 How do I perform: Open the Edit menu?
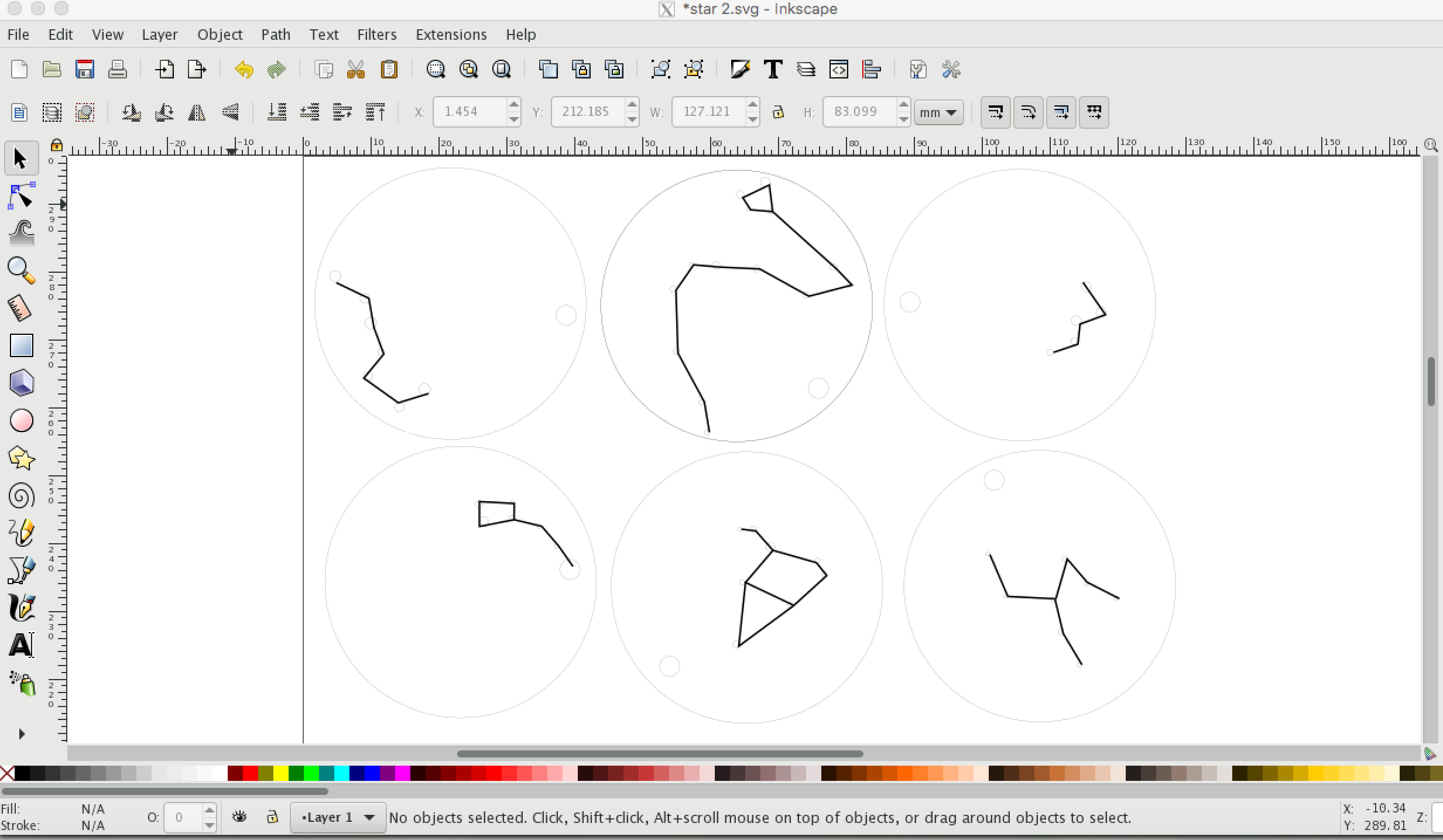(60, 35)
